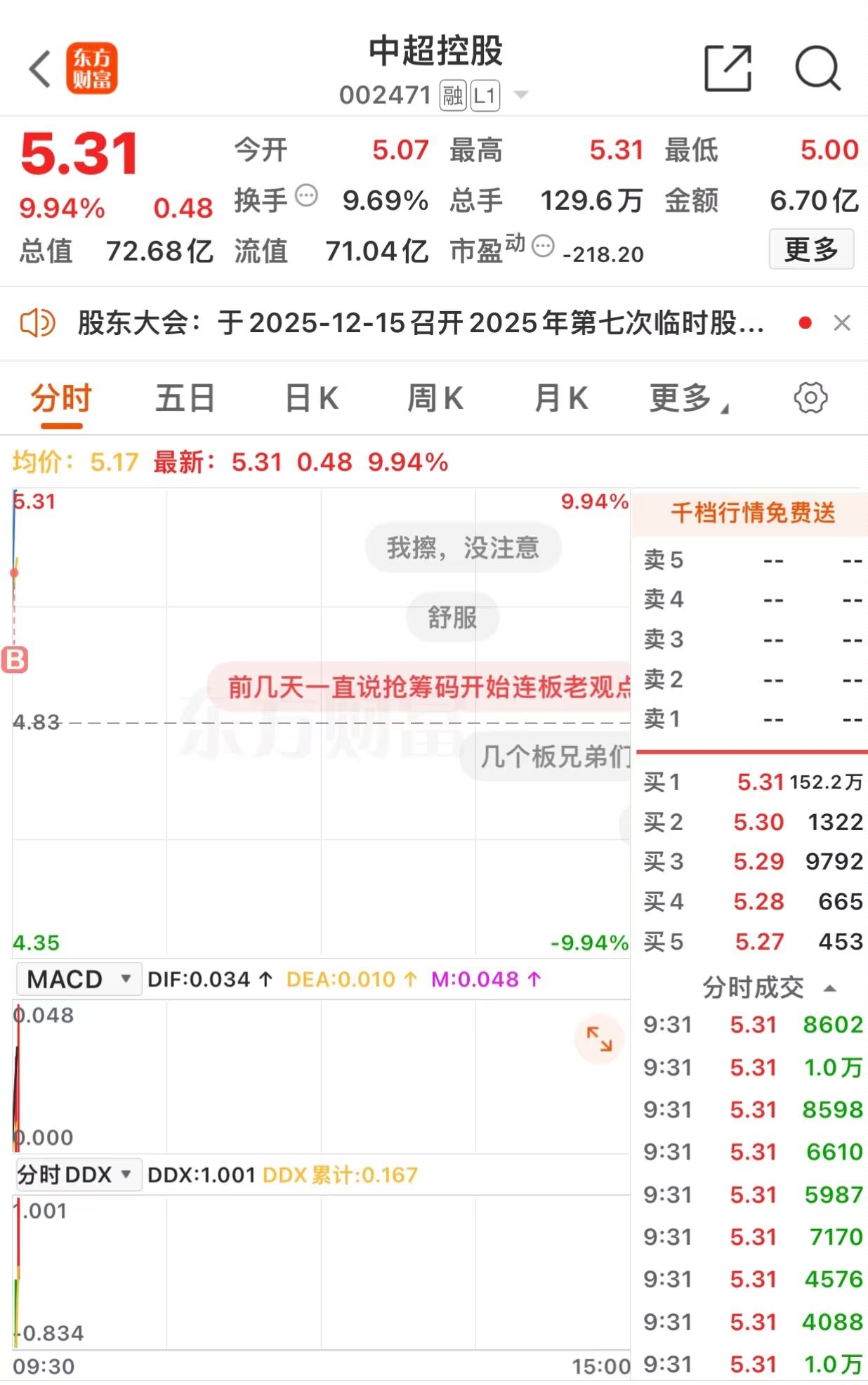Open the search magnifier icon

click(x=818, y=68)
